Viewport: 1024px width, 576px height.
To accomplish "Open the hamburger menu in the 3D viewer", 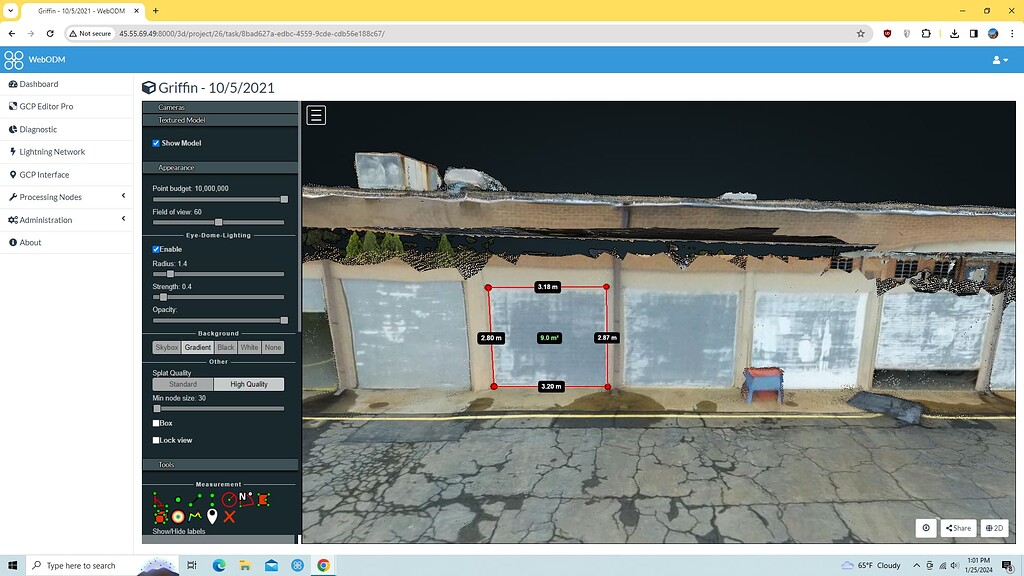I will point(315,114).
